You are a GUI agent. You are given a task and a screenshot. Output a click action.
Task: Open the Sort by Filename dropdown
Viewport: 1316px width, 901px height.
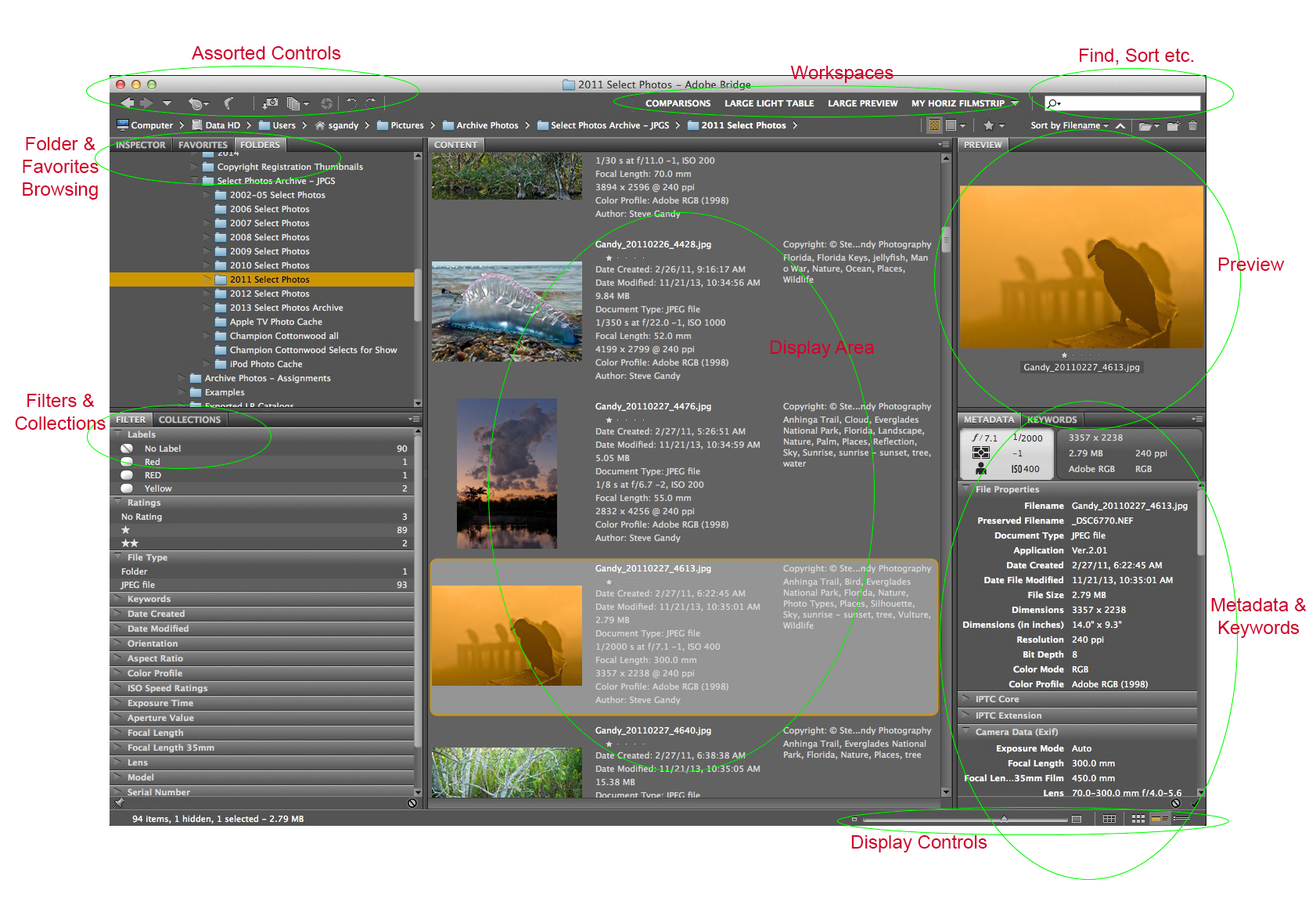(x=1070, y=125)
